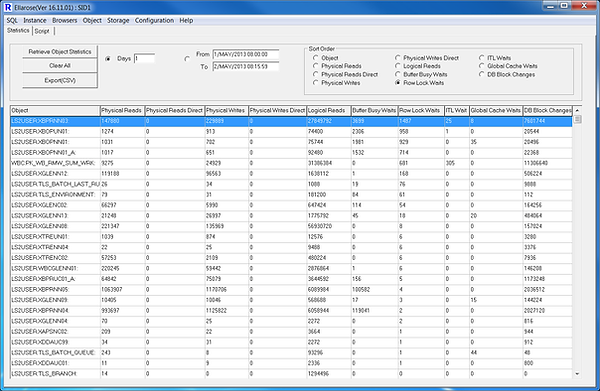Select the LS2USER.XTREUN01 row
The image size is (600, 391).
(291, 237)
